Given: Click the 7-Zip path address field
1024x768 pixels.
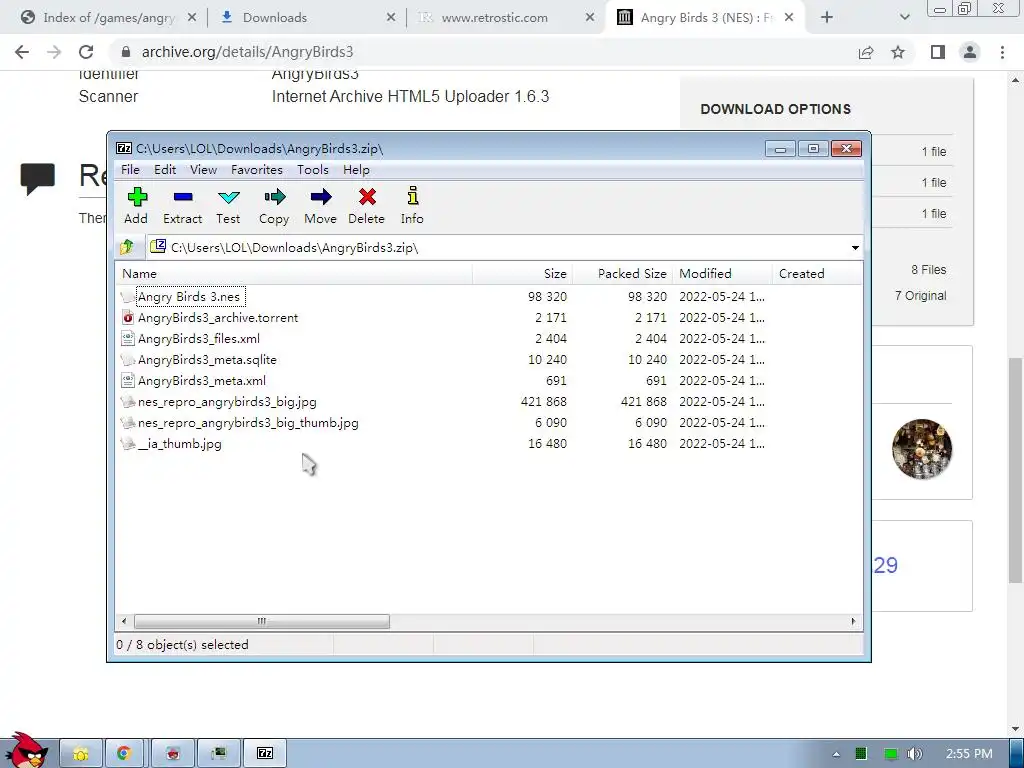Looking at the screenshot, I should [496, 248].
